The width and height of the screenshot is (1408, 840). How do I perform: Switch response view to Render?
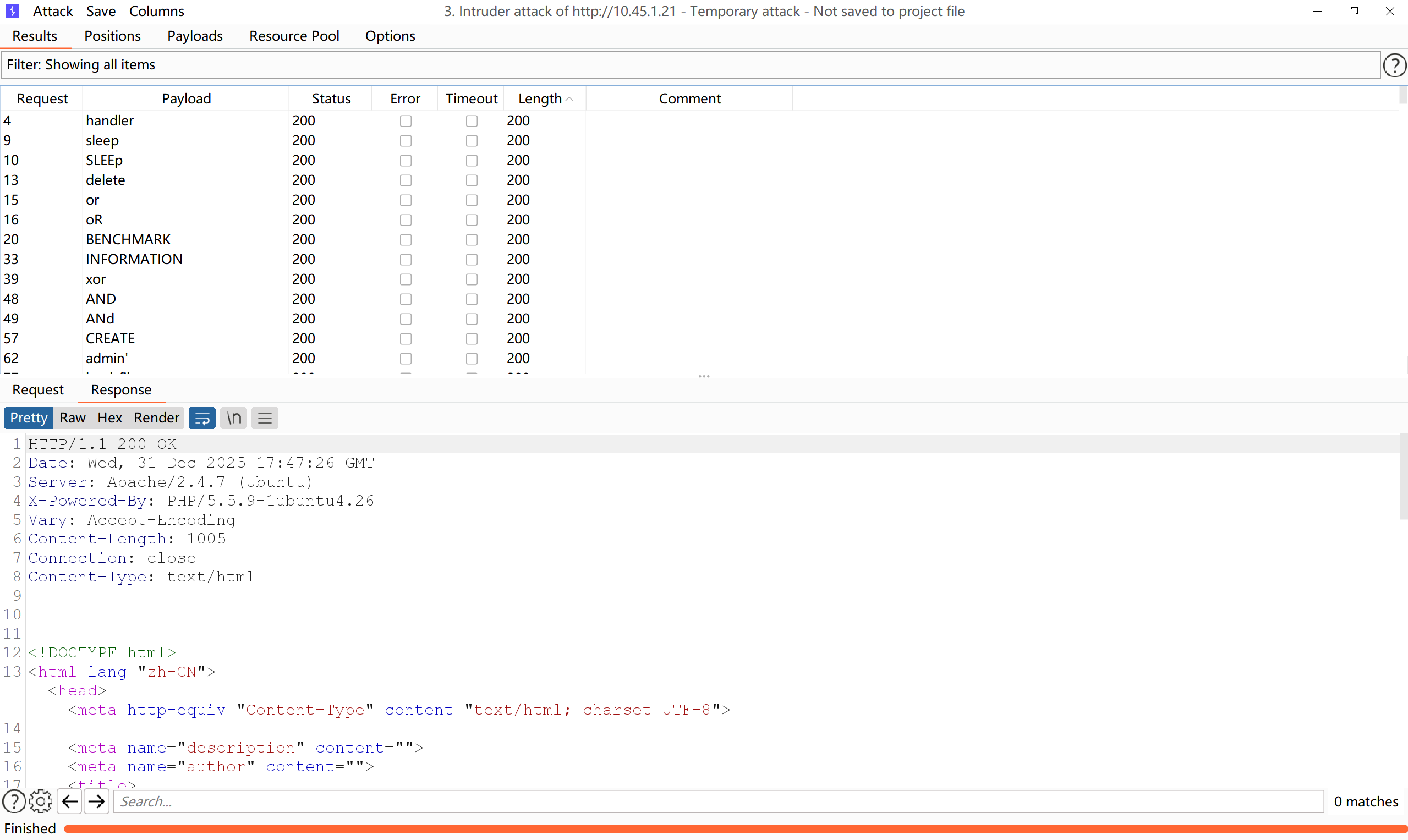coord(156,418)
